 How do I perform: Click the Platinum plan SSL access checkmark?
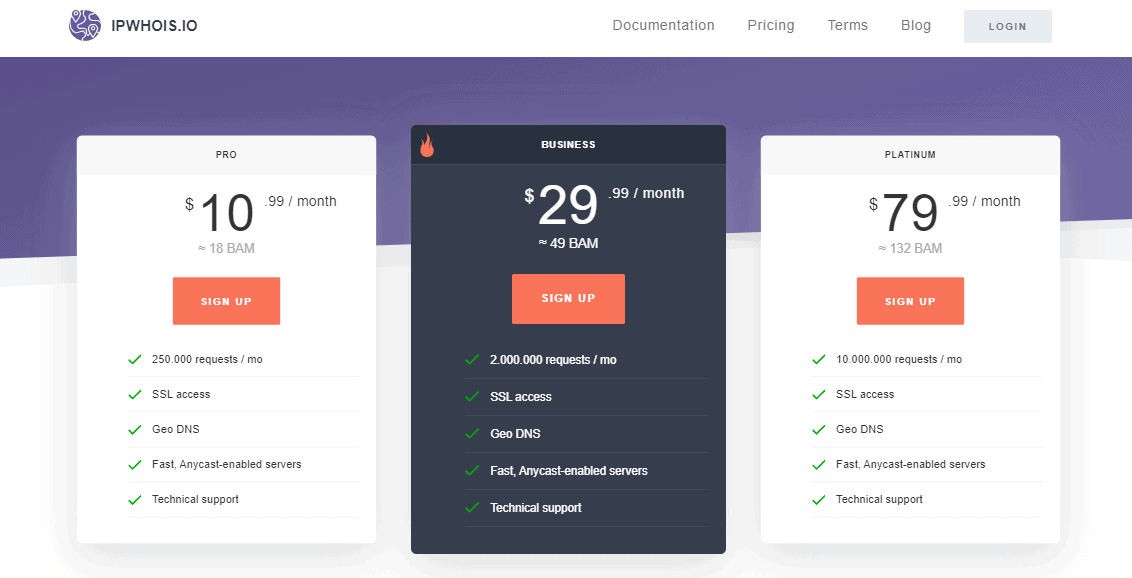click(819, 395)
